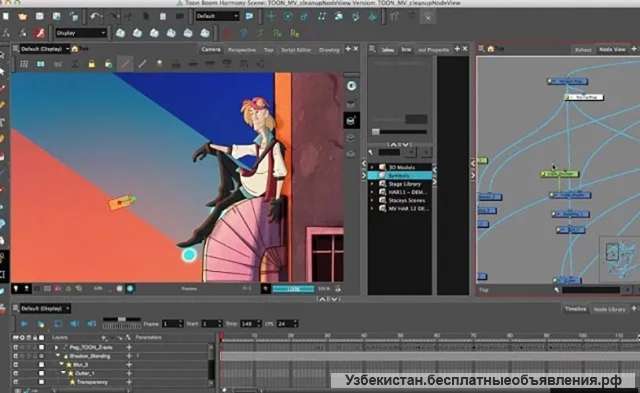
Task: Open the Node Library tab
Action: tap(609, 309)
